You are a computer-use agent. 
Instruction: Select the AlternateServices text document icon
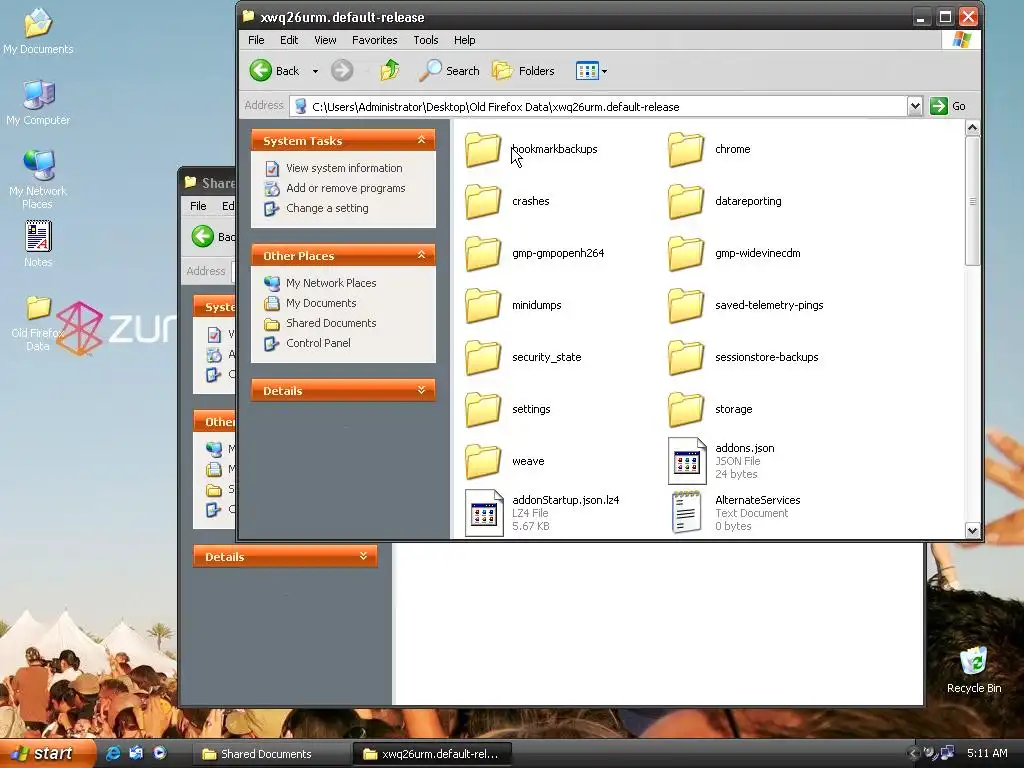pos(687,513)
